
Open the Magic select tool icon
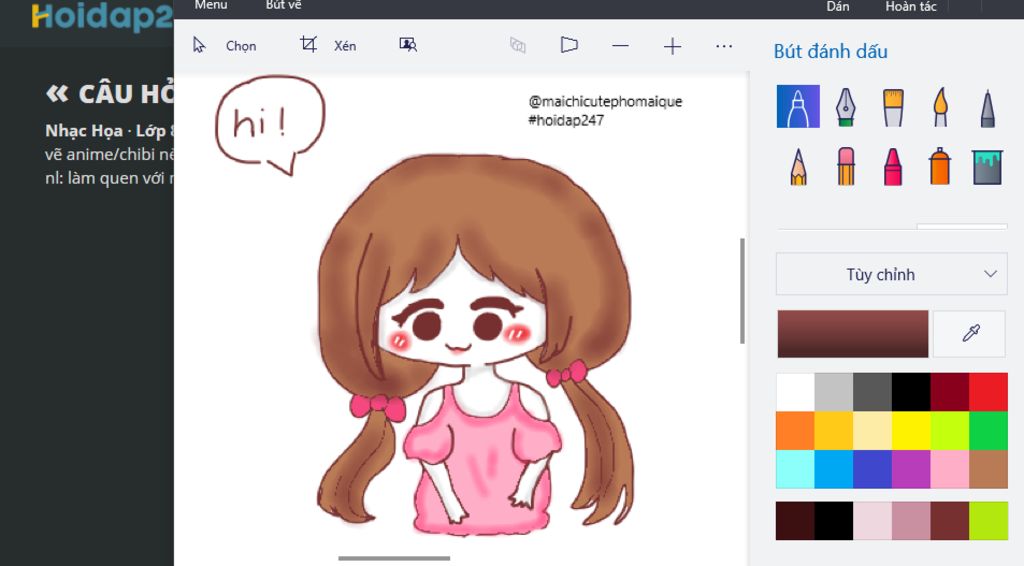(408, 45)
